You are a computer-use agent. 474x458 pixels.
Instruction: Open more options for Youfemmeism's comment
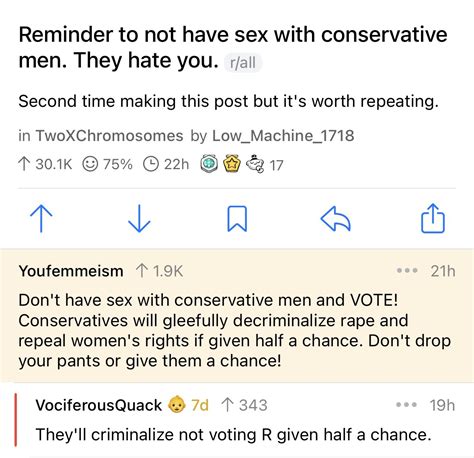[x=407, y=271]
